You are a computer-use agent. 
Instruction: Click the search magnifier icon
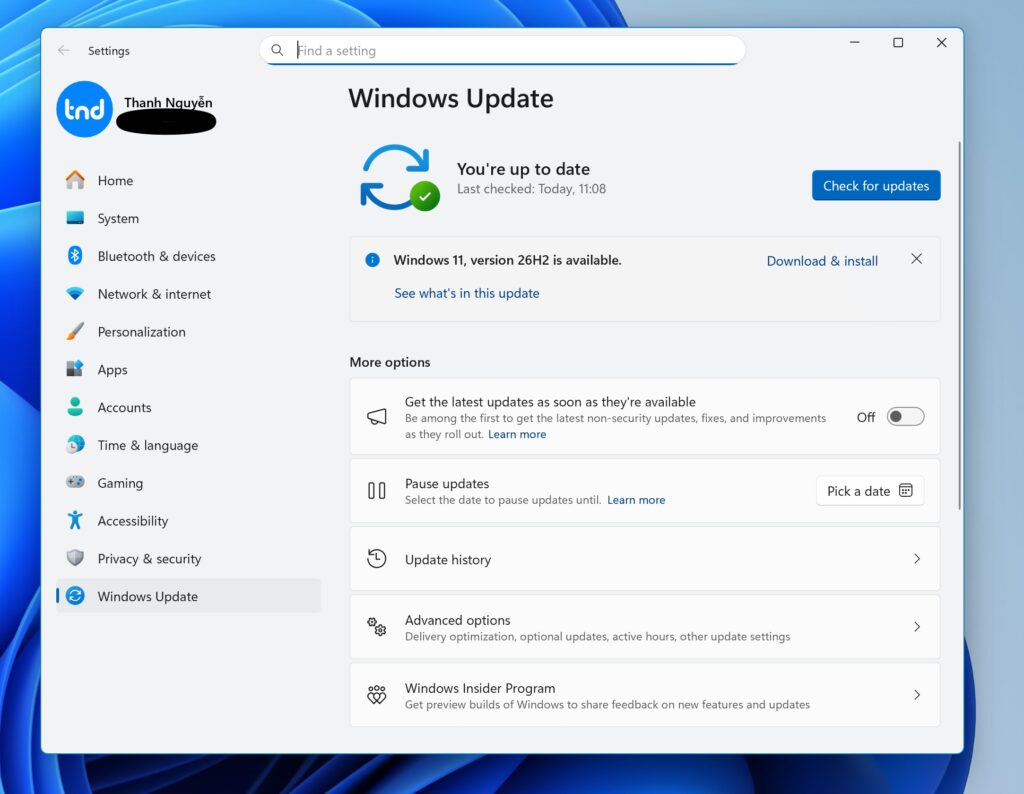tap(277, 50)
